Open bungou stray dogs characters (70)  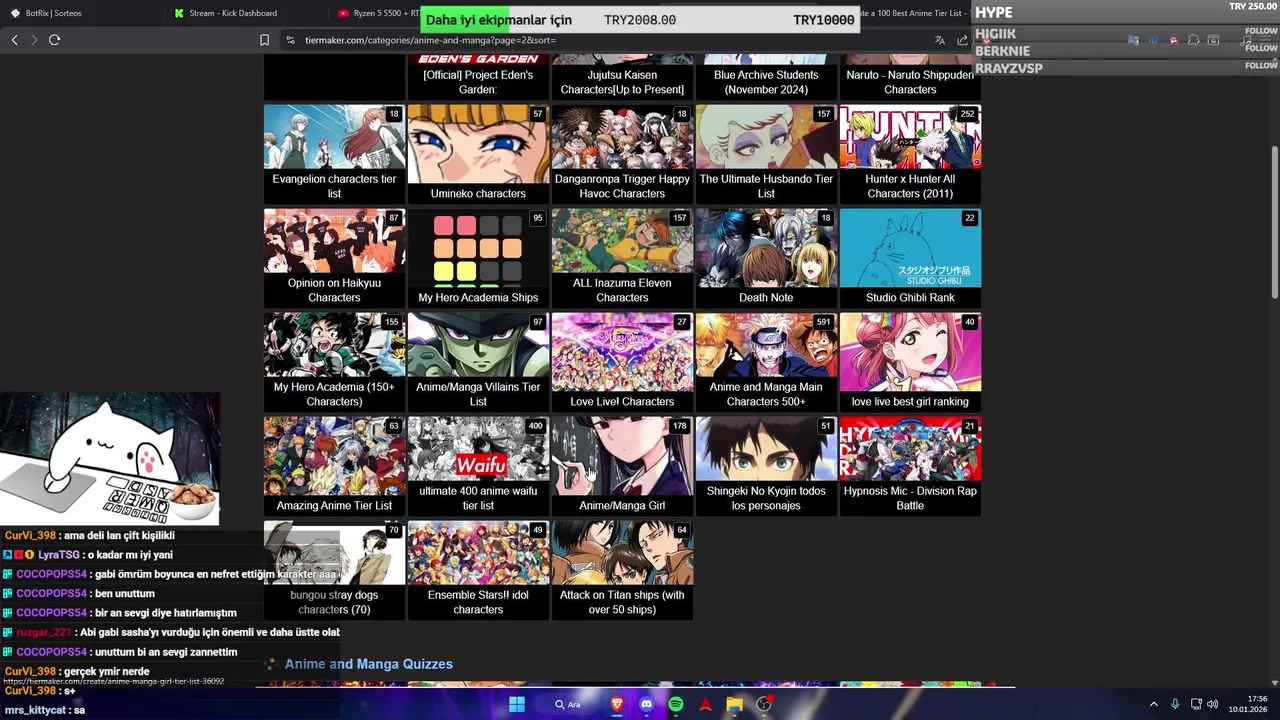[x=334, y=571]
